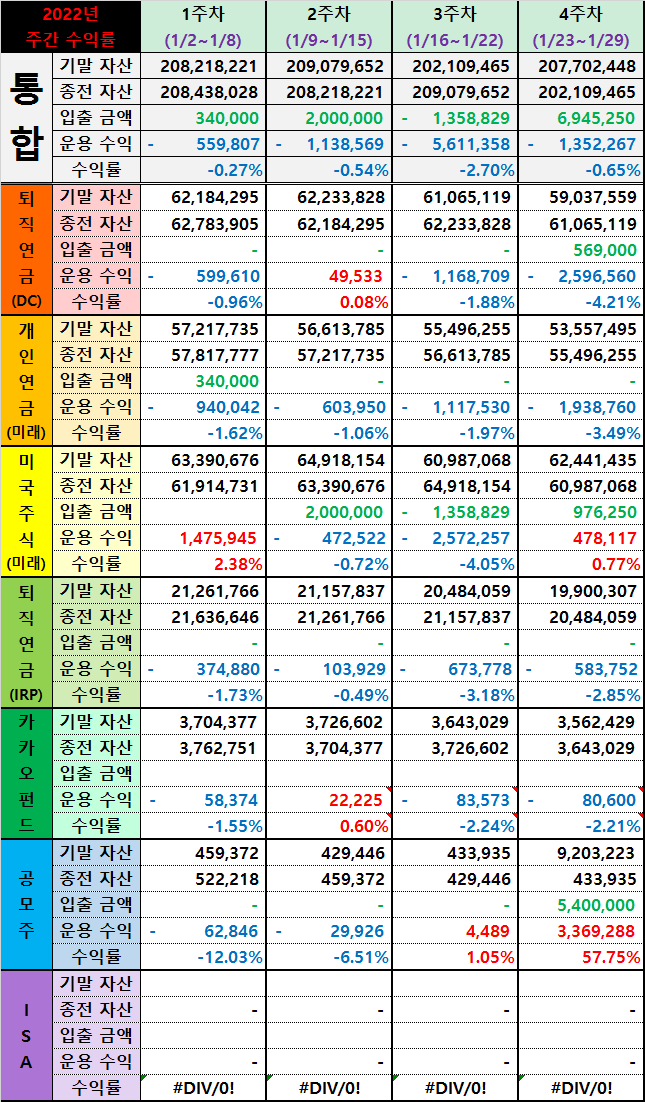Viewport: 645px width, 1102px height.
Task: Click the red 0.08% 수익률 cell
Action: click(x=329, y=302)
